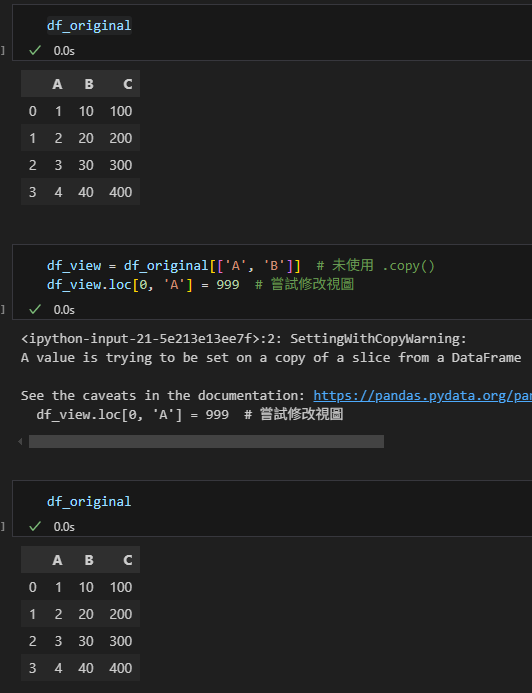The image size is (532, 693).
Task: Click the comment '# 未使用 .copy()'
Action: 376,266
